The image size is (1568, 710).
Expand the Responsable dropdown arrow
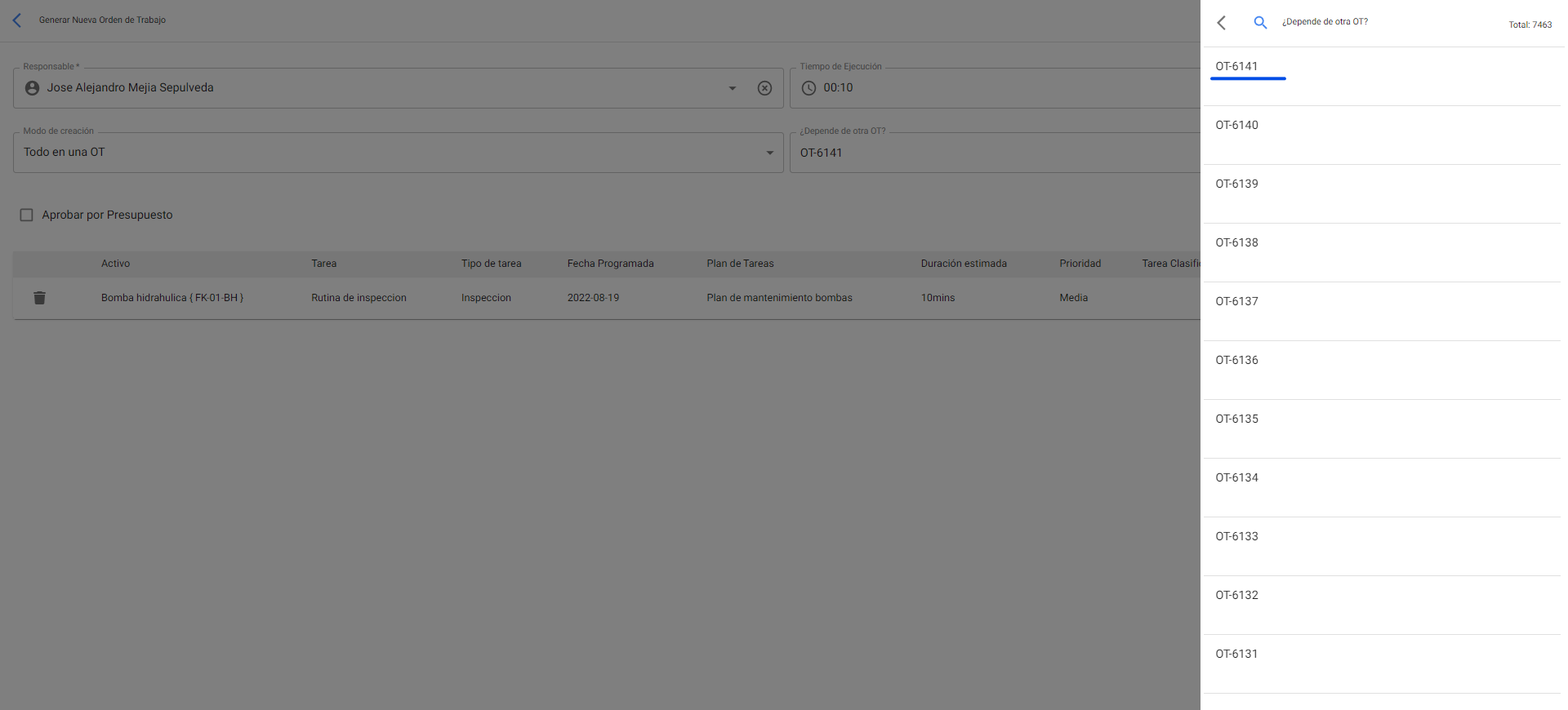(x=733, y=88)
